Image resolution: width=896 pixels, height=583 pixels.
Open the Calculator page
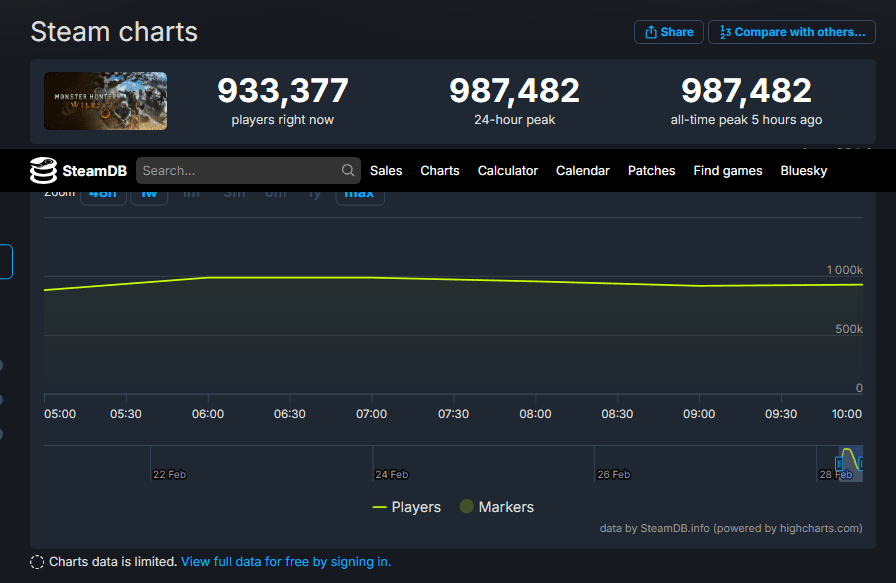507,170
